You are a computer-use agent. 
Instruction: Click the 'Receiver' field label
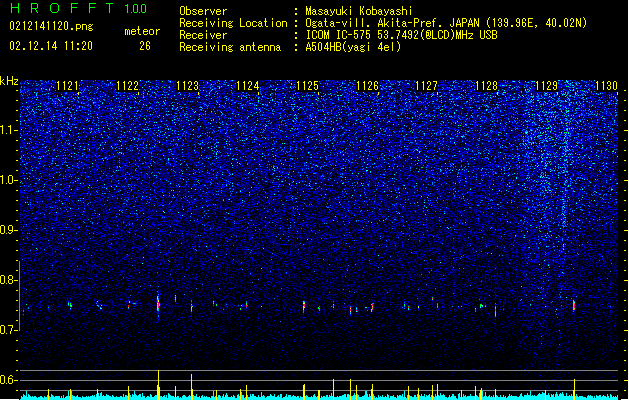coord(203,35)
